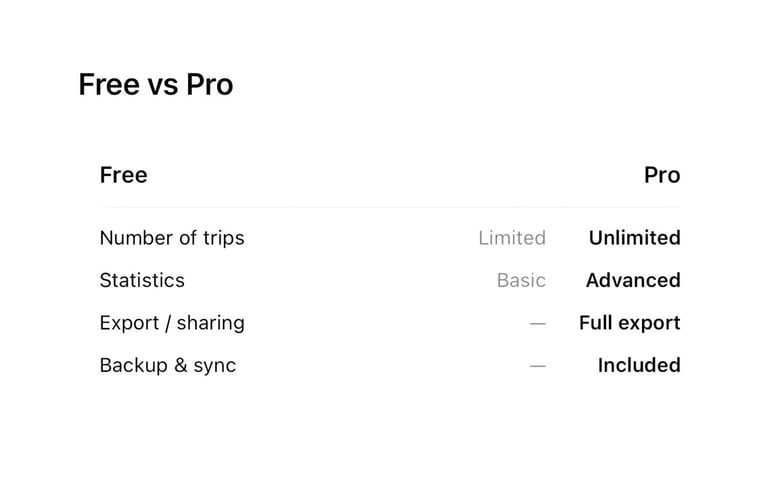Click the "Backup & sync" row label
This screenshot has height=487, width=768.
(x=168, y=366)
